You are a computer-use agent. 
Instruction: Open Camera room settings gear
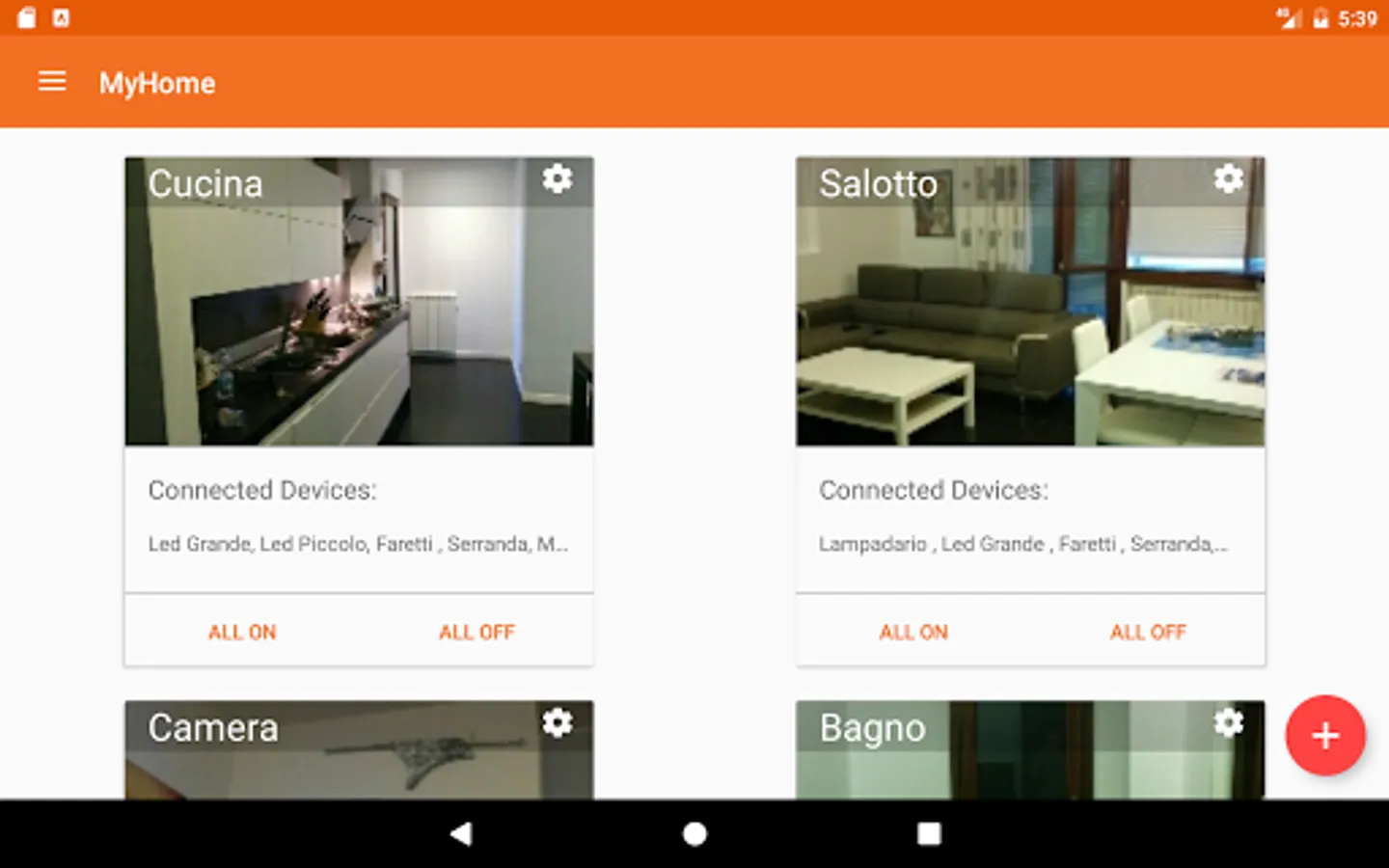click(x=558, y=722)
